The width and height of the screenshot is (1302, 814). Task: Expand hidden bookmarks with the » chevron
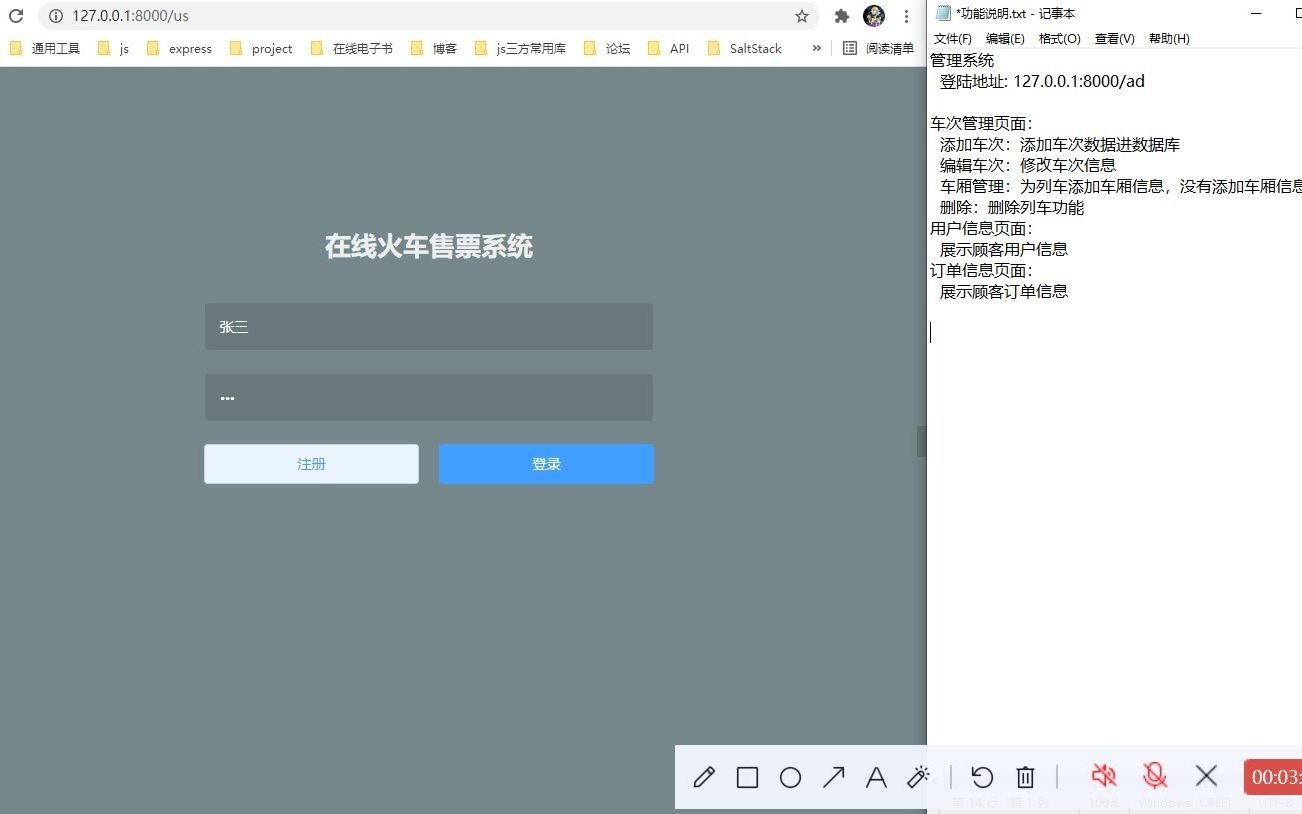click(x=816, y=48)
